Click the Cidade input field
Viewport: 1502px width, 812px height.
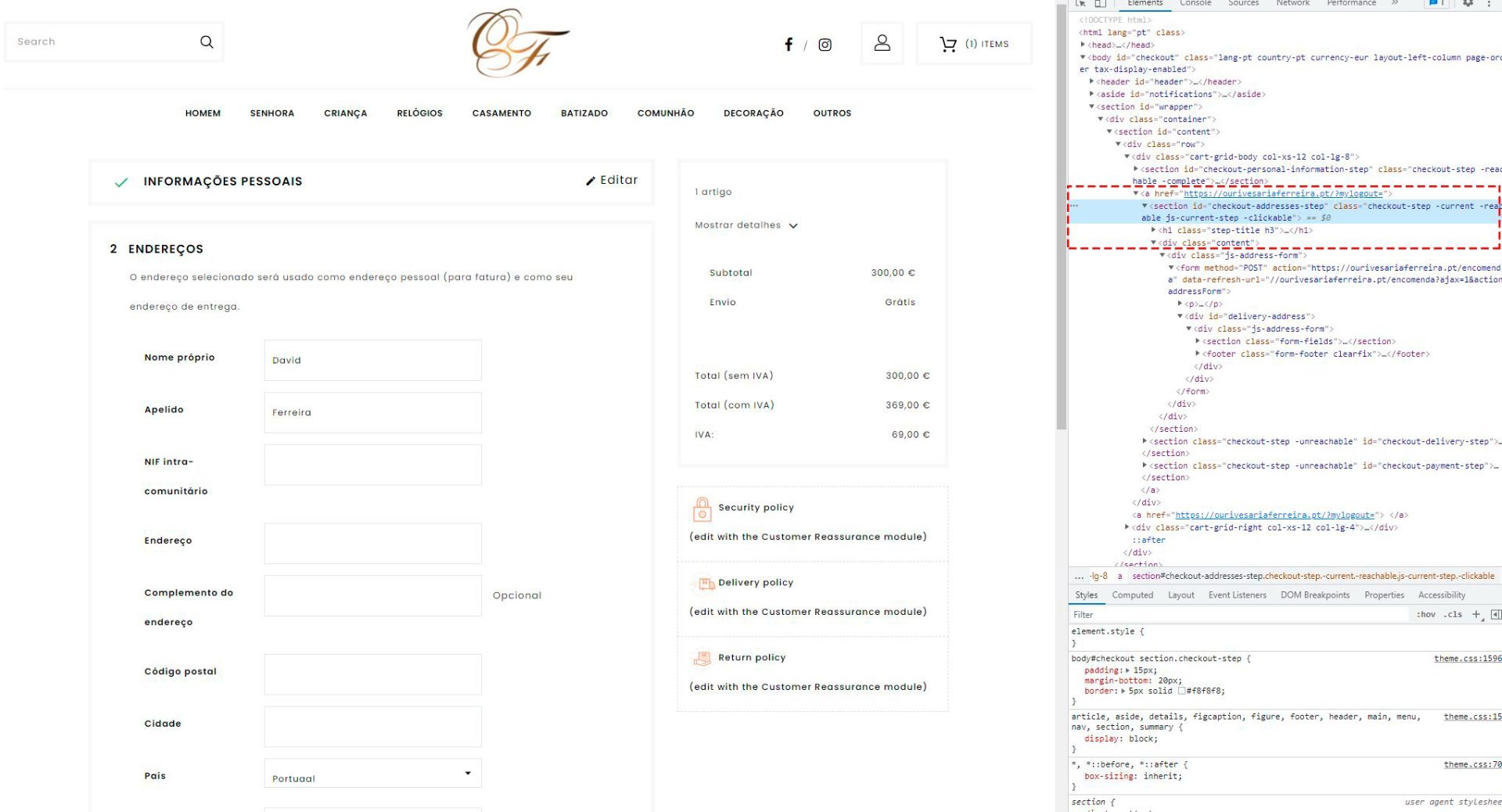coord(373,727)
